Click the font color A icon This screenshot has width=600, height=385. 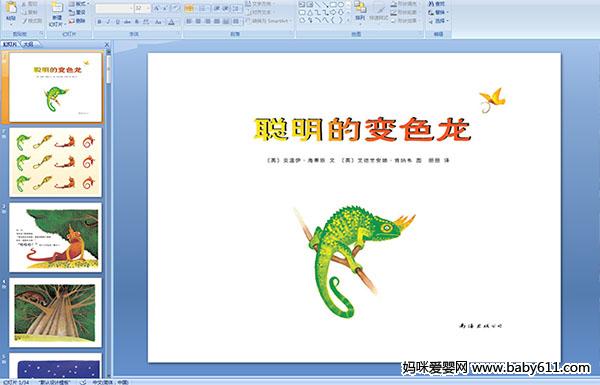171,22
